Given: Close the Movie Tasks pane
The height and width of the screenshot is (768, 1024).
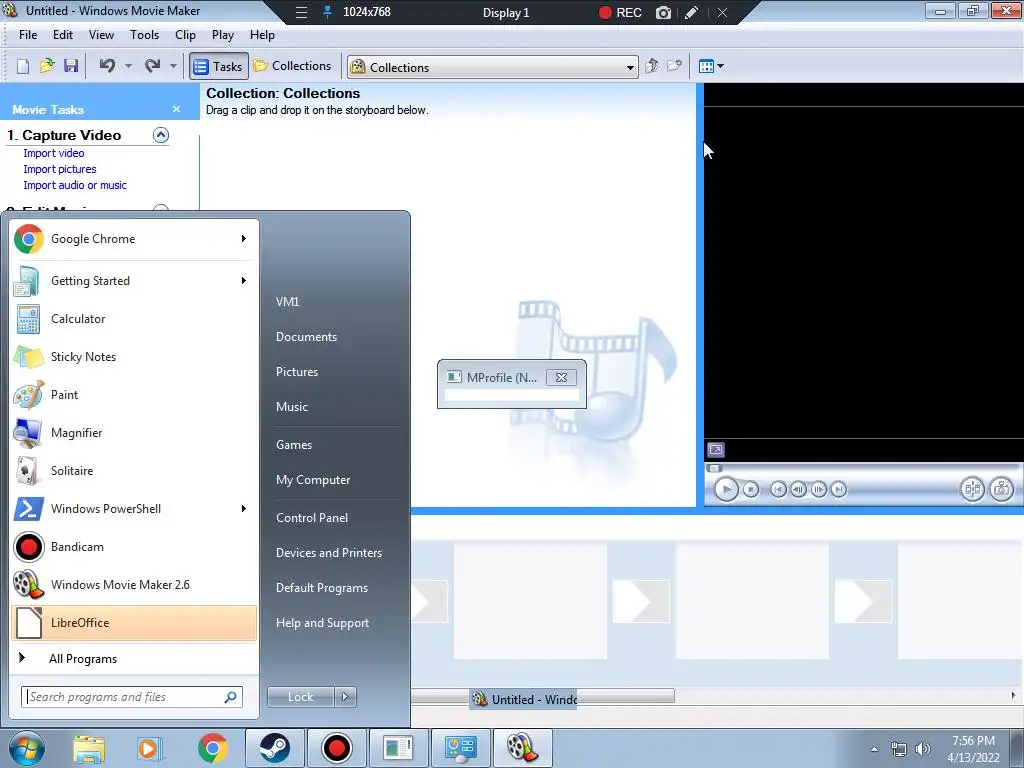Looking at the screenshot, I should [176, 110].
